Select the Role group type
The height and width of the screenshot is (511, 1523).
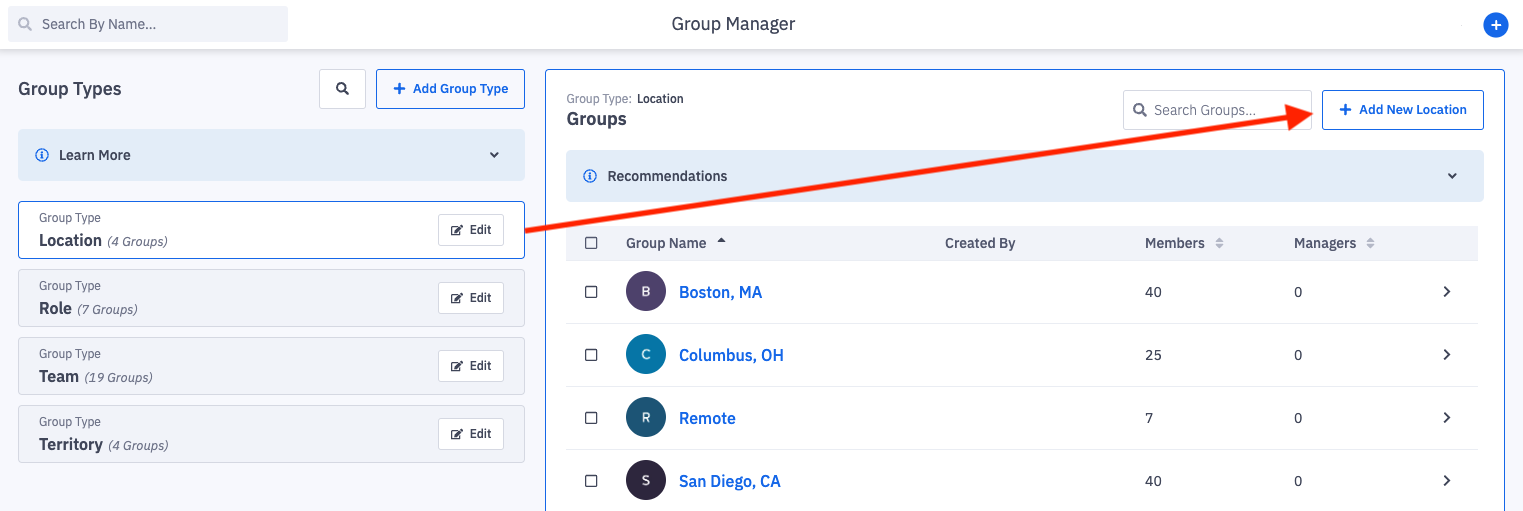click(271, 298)
